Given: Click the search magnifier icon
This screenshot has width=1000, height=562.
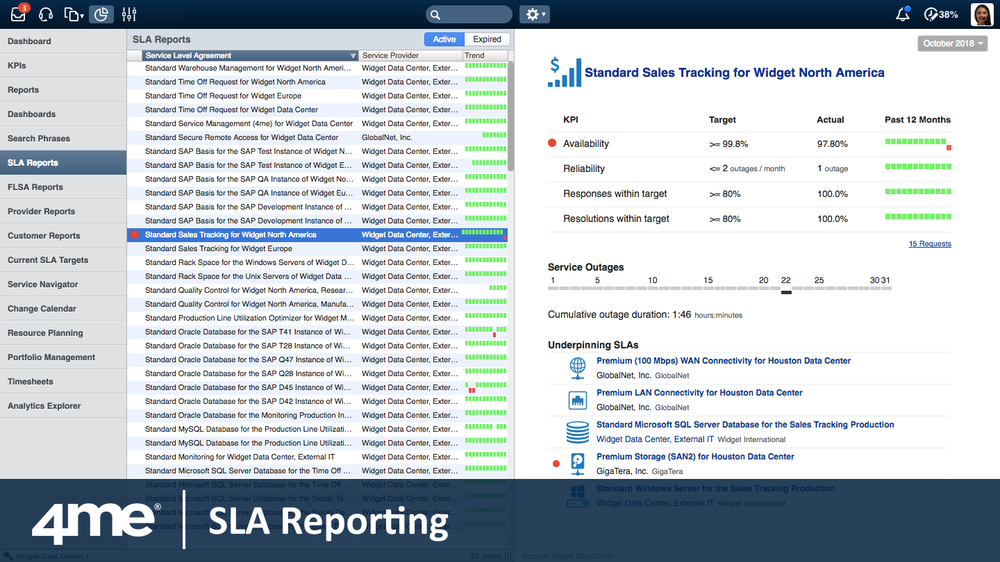Looking at the screenshot, I should pos(435,15).
